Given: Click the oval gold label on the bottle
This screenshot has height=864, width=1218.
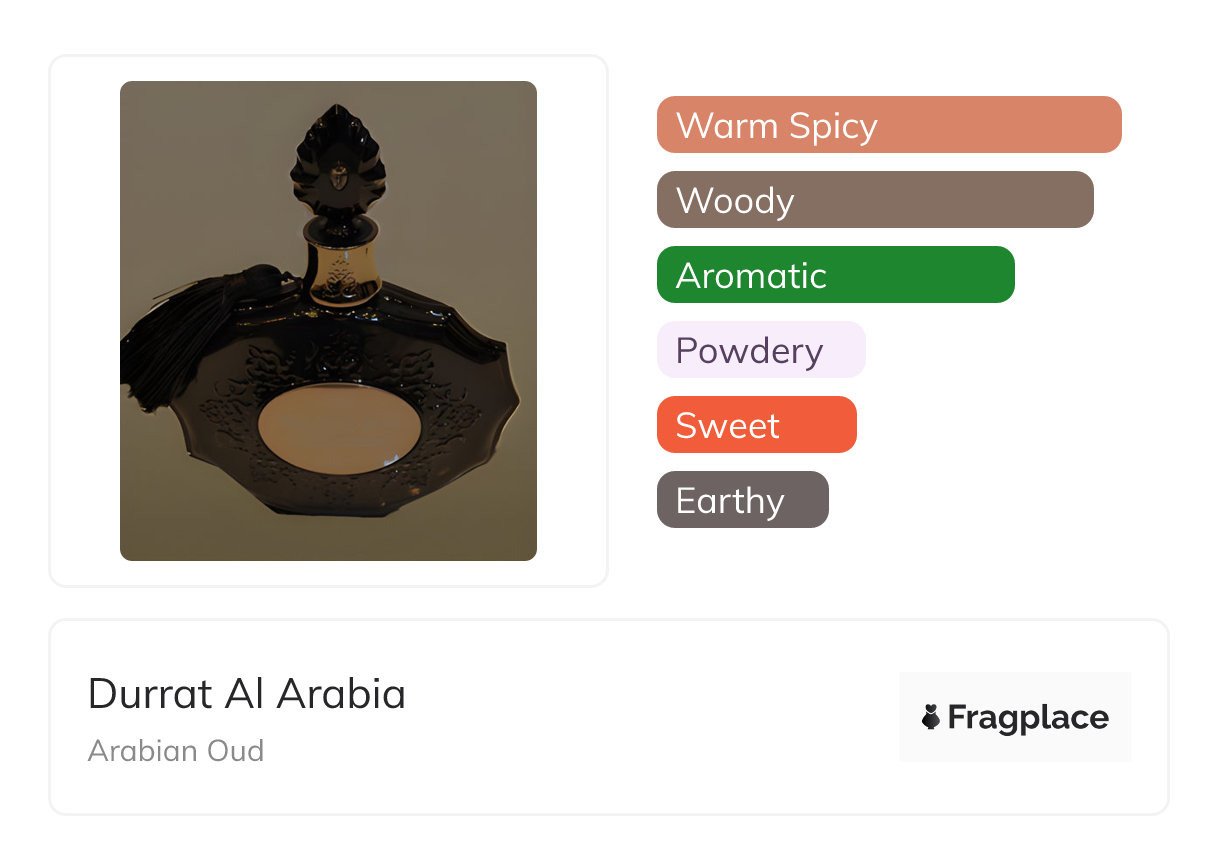Looking at the screenshot, I should 339,428.
